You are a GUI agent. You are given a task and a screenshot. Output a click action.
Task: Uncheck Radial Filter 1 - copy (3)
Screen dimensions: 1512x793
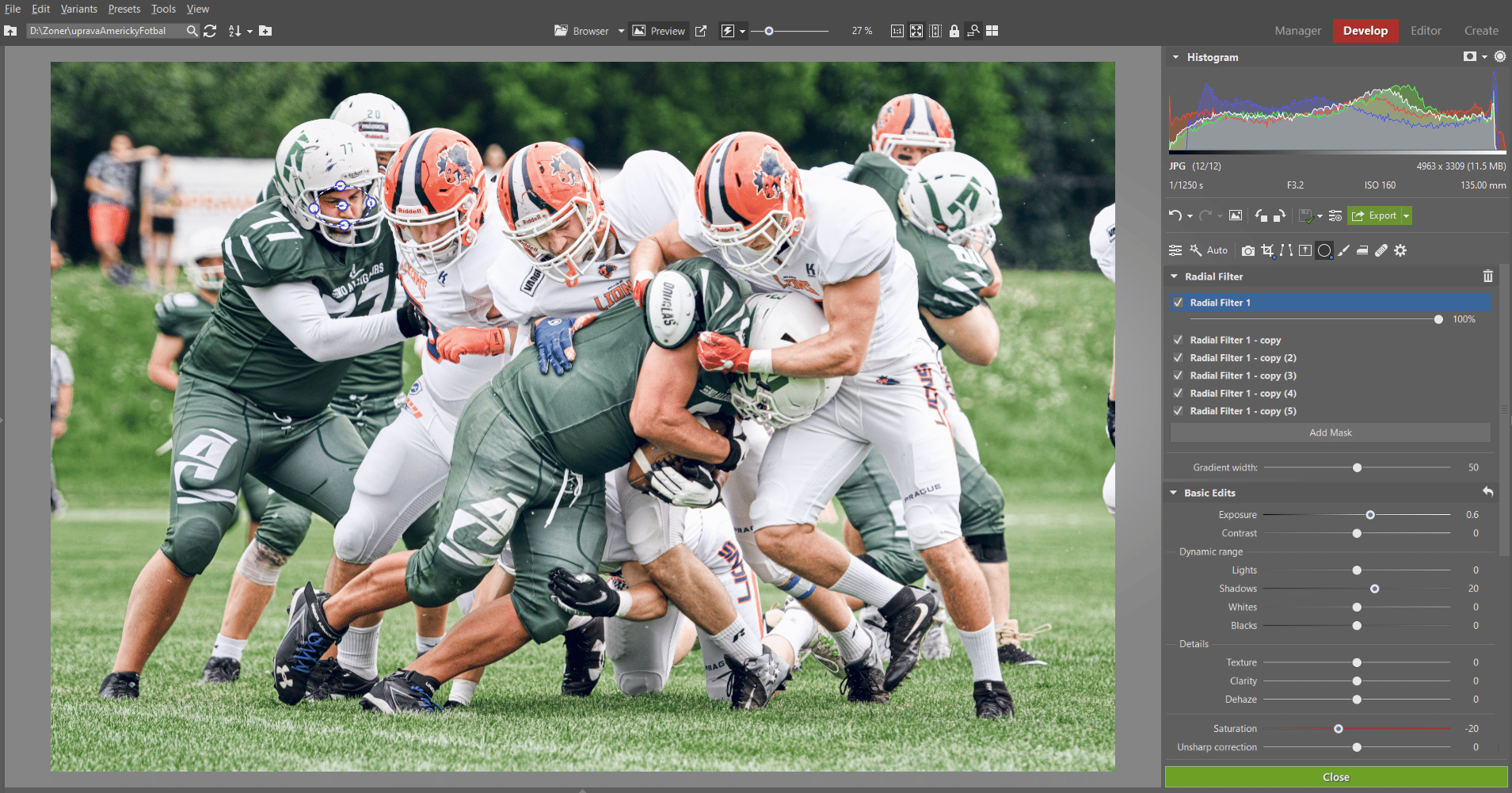[1178, 376]
